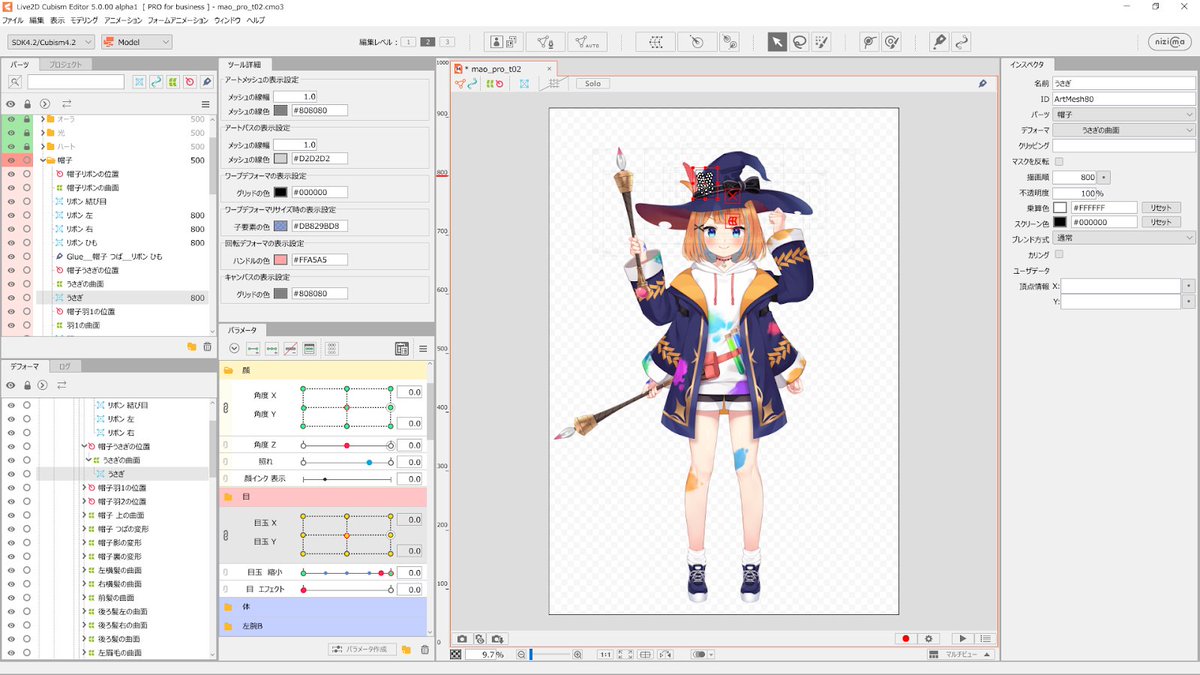This screenshot has height=675, width=1200.
Task: Hide the 帽子 folder with its eye toggle
Action: [11, 160]
